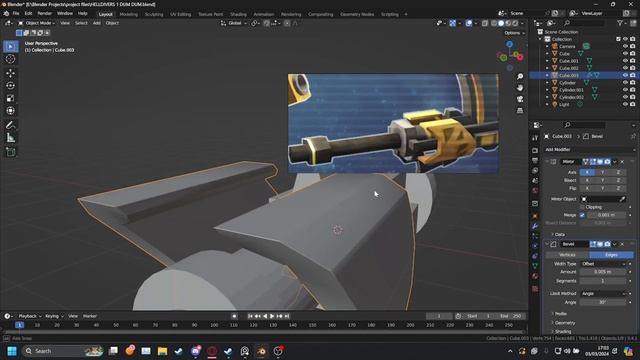Open the Width Type Offset dropdown
The width and height of the screenshot is (640, 360).
coord(603,264)
